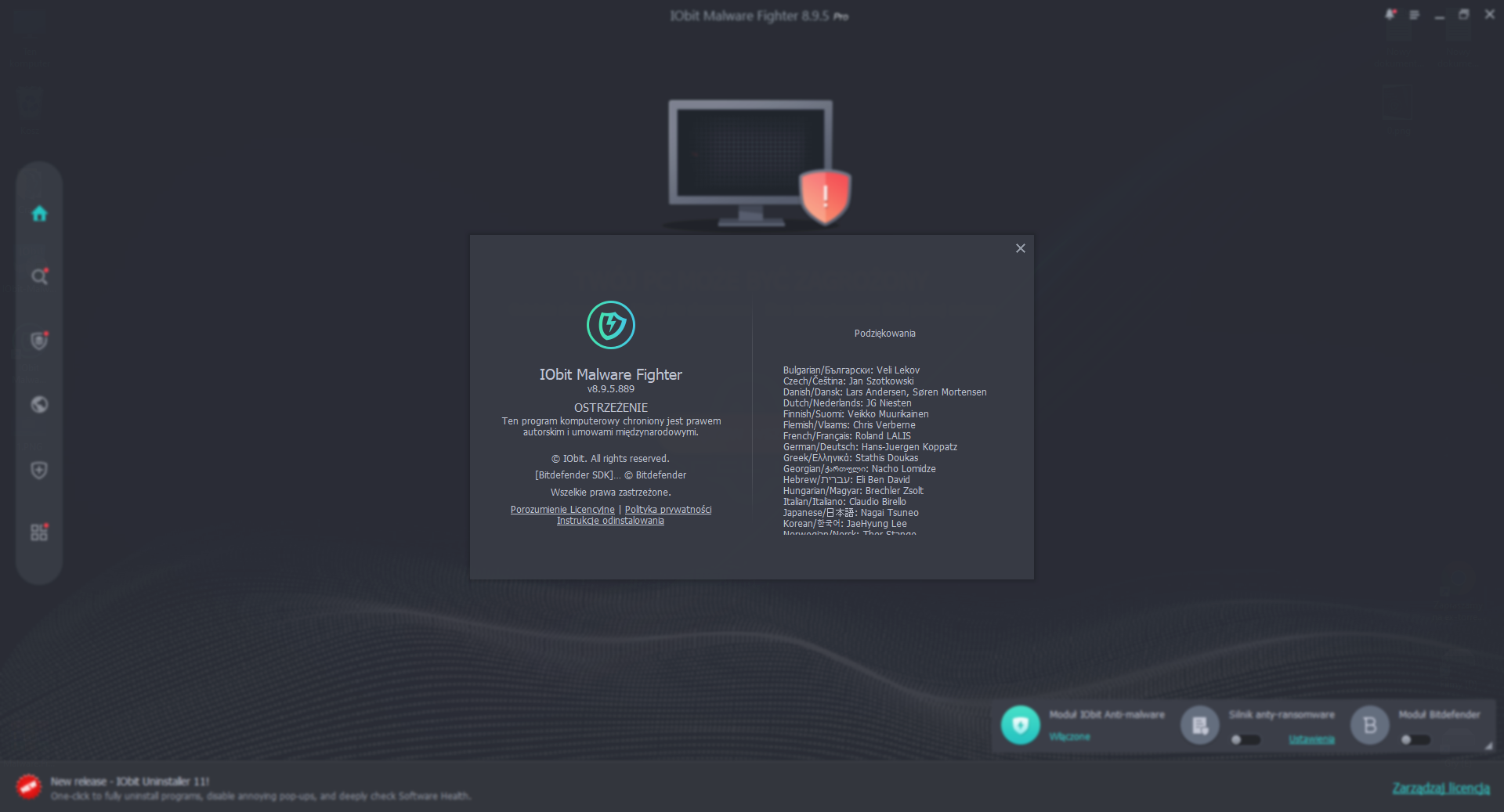Click the Bulgarian translator credit row
Screen dimensions: 1504x812
click(851, 370)
